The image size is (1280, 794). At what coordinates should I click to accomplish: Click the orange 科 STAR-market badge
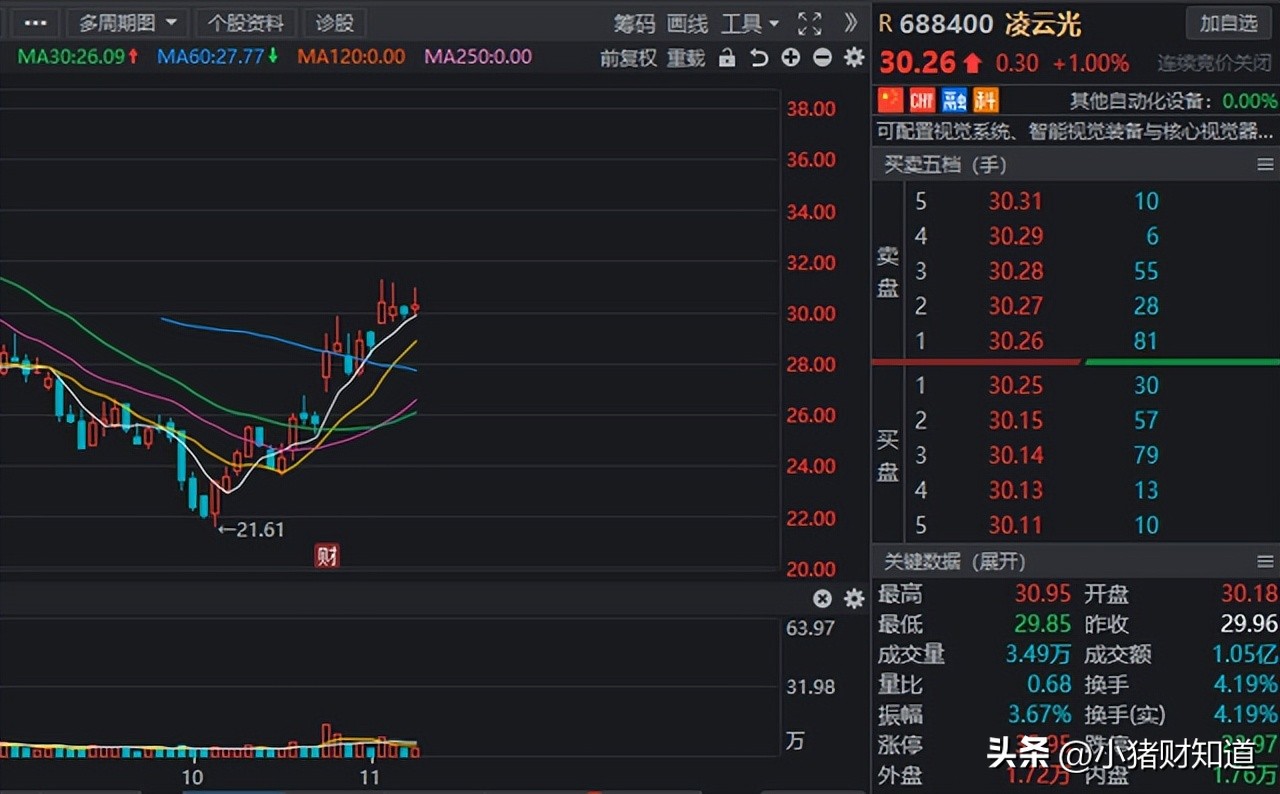click(x=983, y=99)
